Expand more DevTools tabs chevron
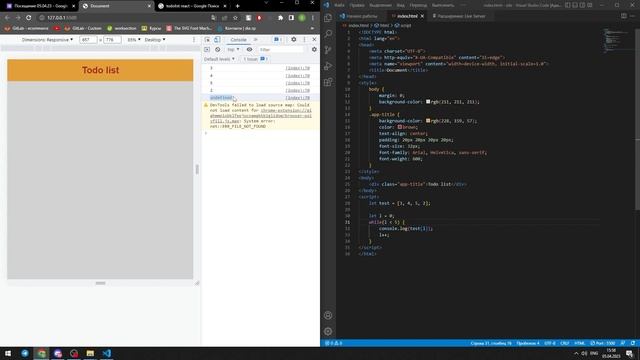This screenshot has width=640, height=360. pyautogui.click(x=256, y=40)
